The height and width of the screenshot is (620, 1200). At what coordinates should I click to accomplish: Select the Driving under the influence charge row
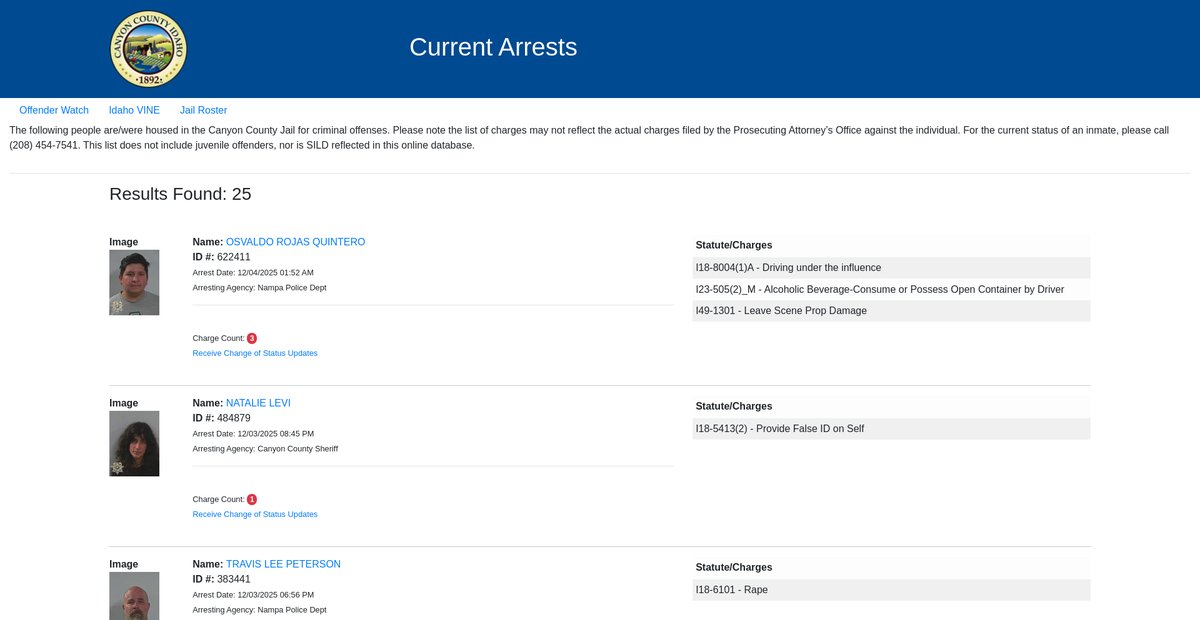tap(890, 268)
